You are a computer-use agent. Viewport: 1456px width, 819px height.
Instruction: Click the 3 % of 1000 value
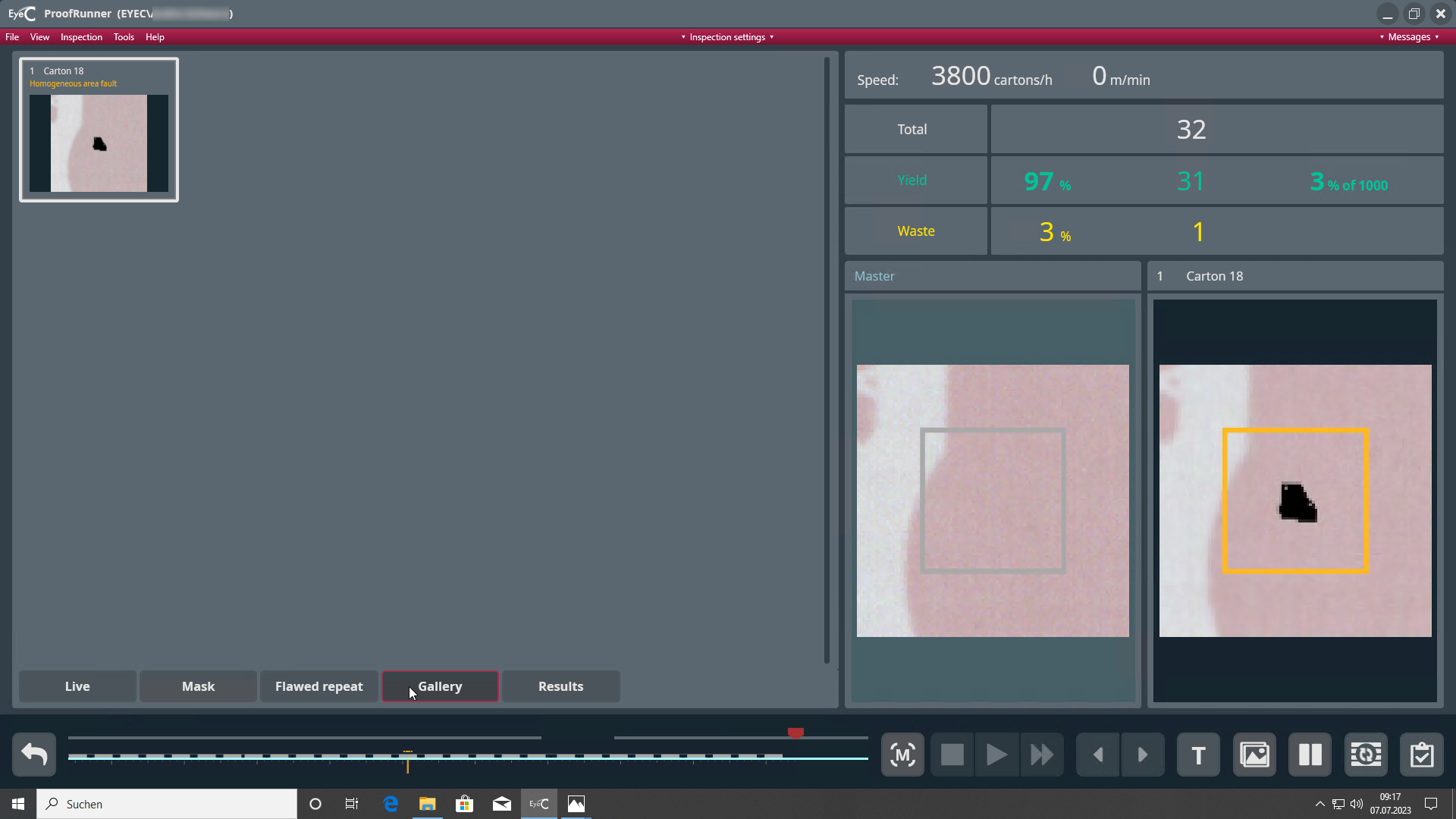coord(1348,181)
